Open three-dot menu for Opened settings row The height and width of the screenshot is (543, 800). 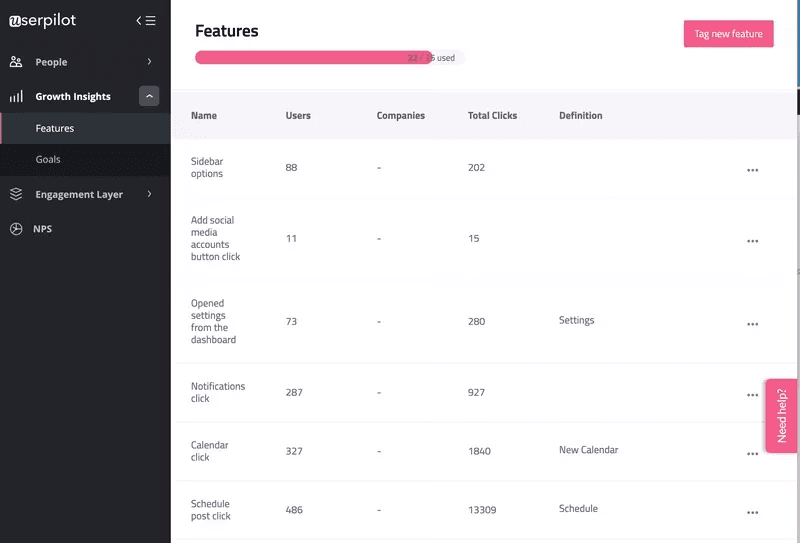752,324
